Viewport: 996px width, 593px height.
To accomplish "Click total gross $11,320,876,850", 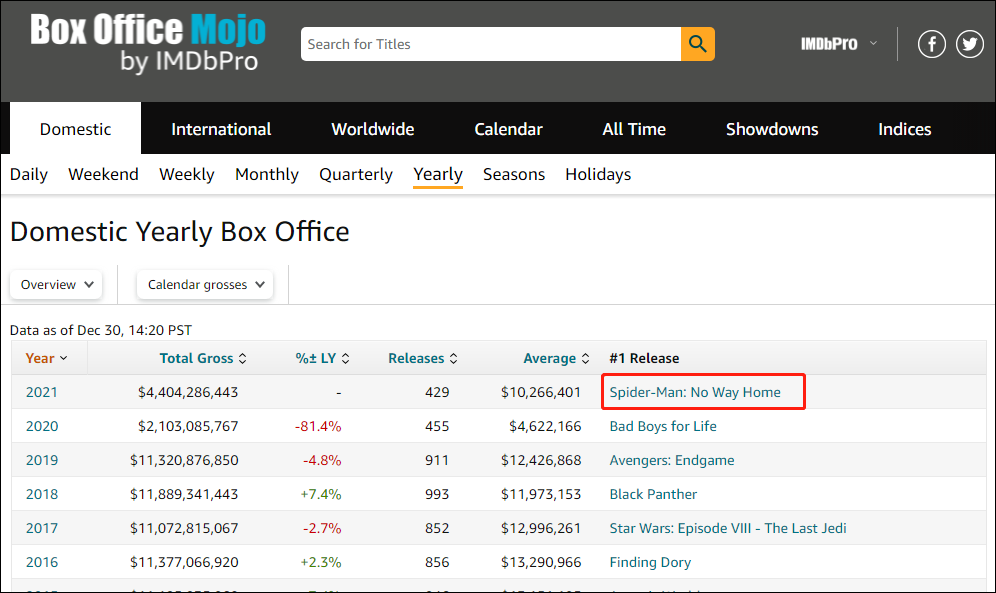I will 184,460.
